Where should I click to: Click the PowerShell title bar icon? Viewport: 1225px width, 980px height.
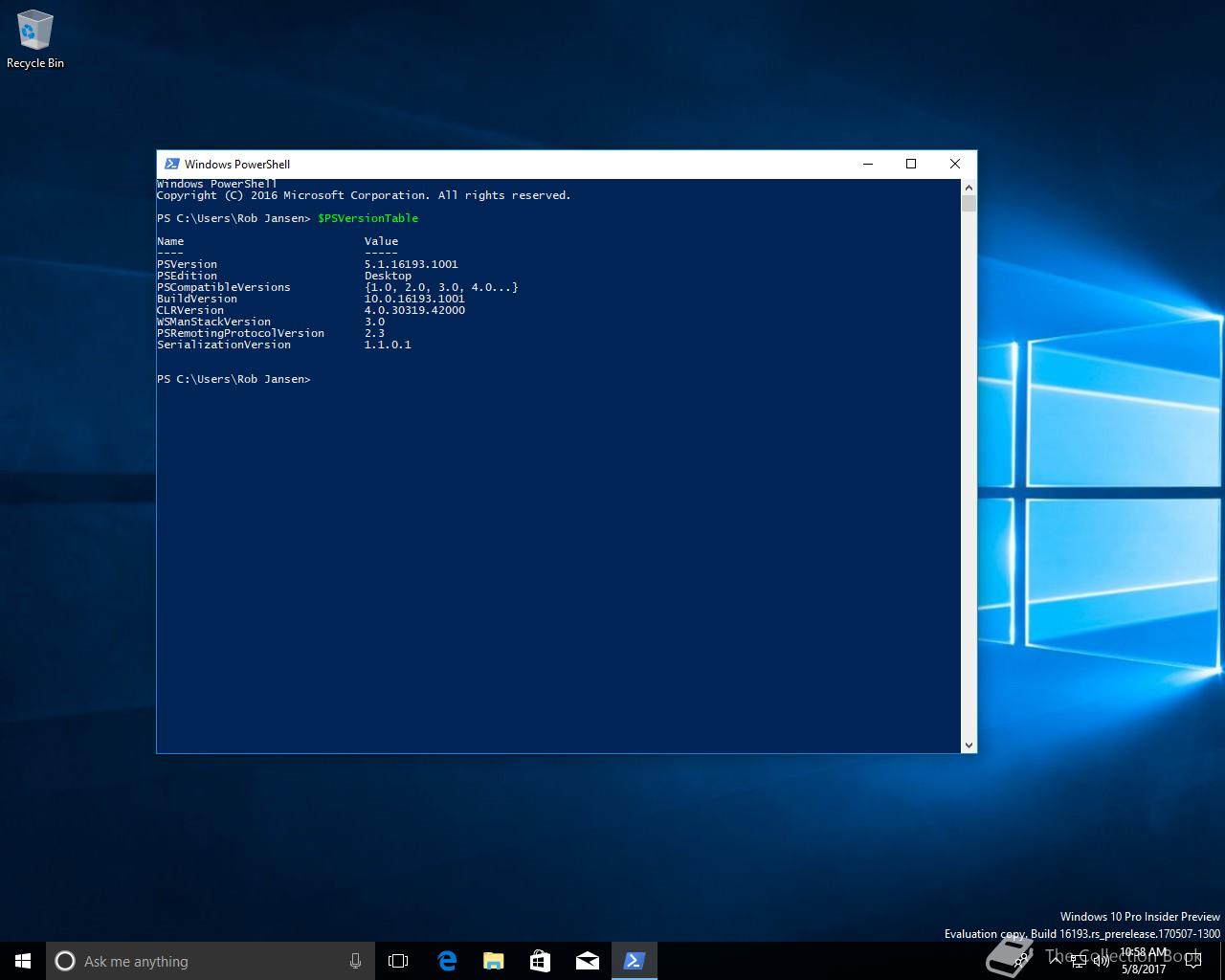coord(172,164)
